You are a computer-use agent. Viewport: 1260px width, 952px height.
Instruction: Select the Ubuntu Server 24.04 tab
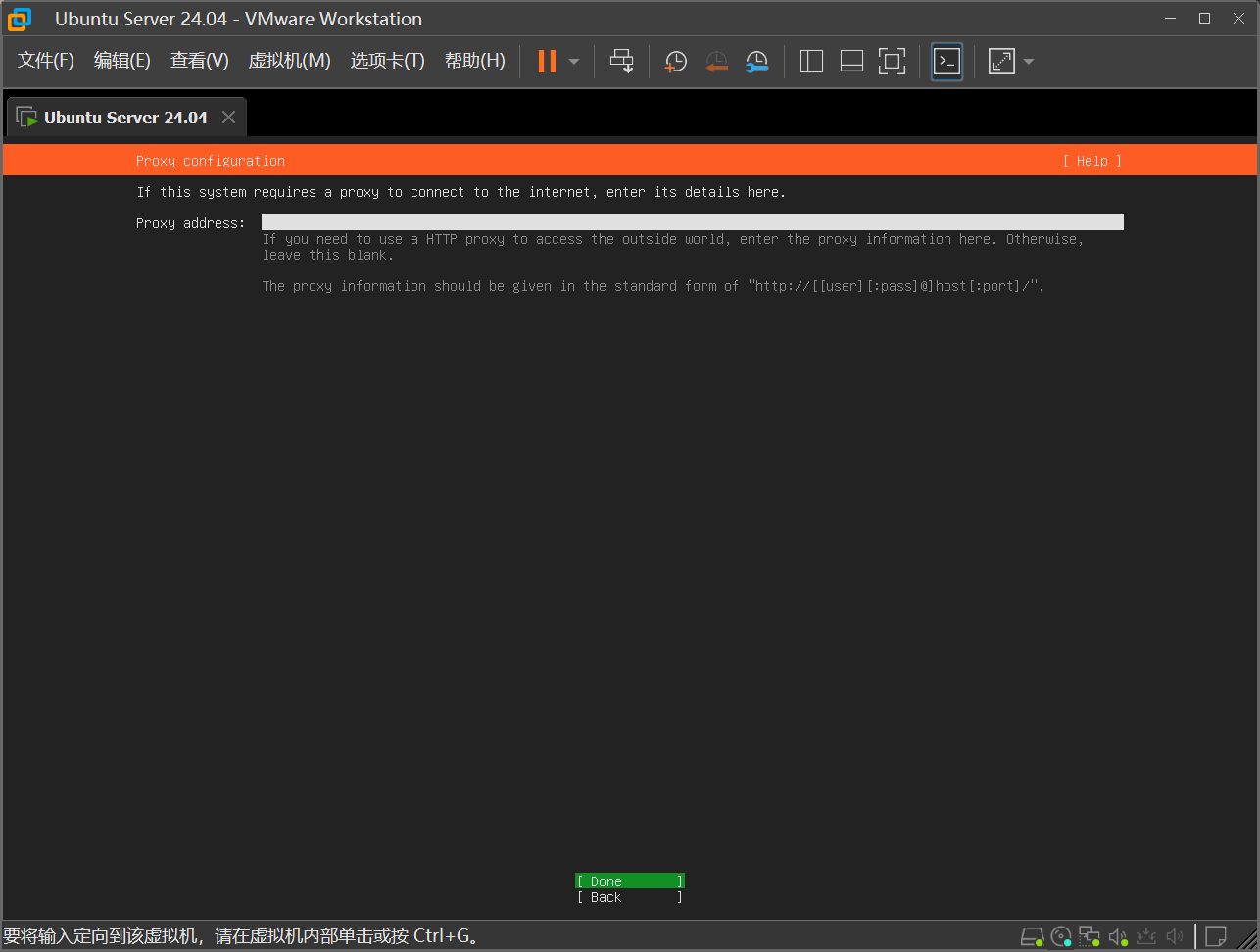(126, 118)
